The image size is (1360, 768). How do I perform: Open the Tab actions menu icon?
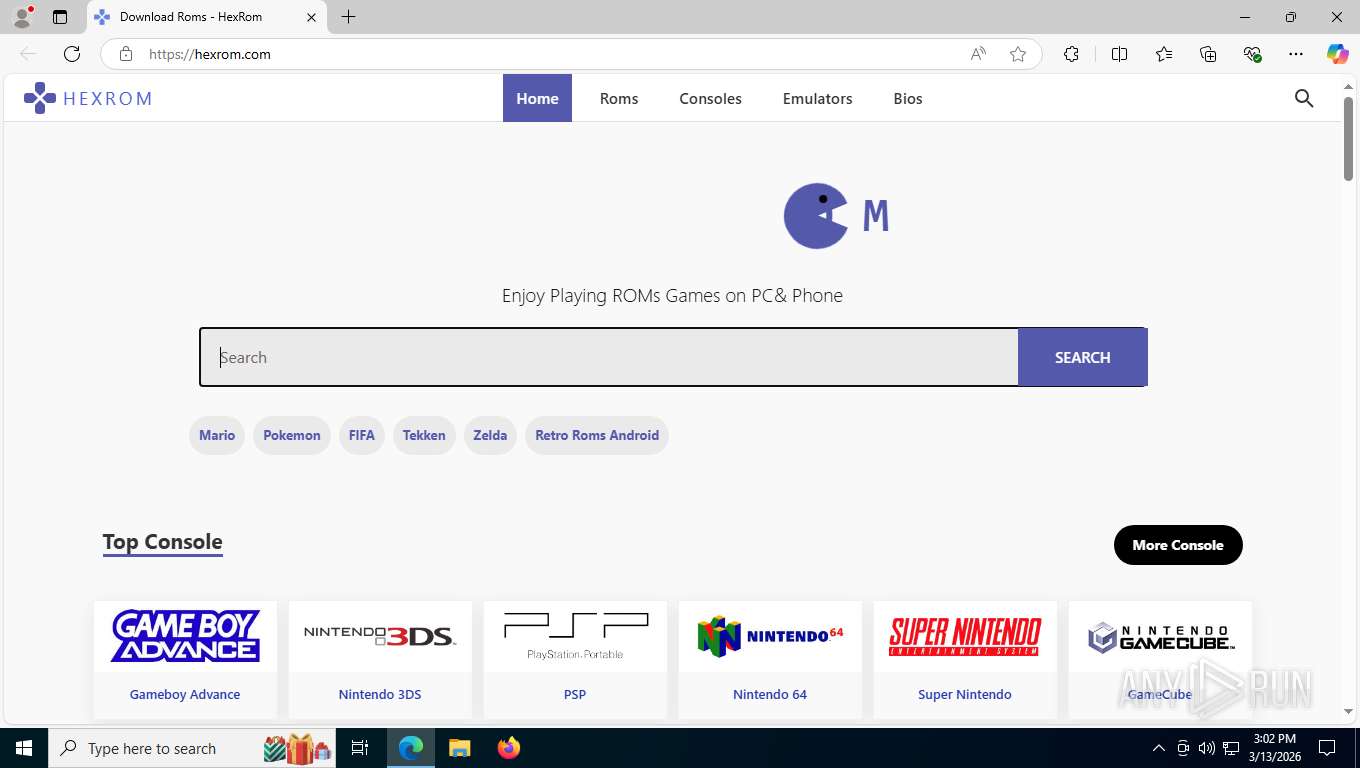click(60, 17)
